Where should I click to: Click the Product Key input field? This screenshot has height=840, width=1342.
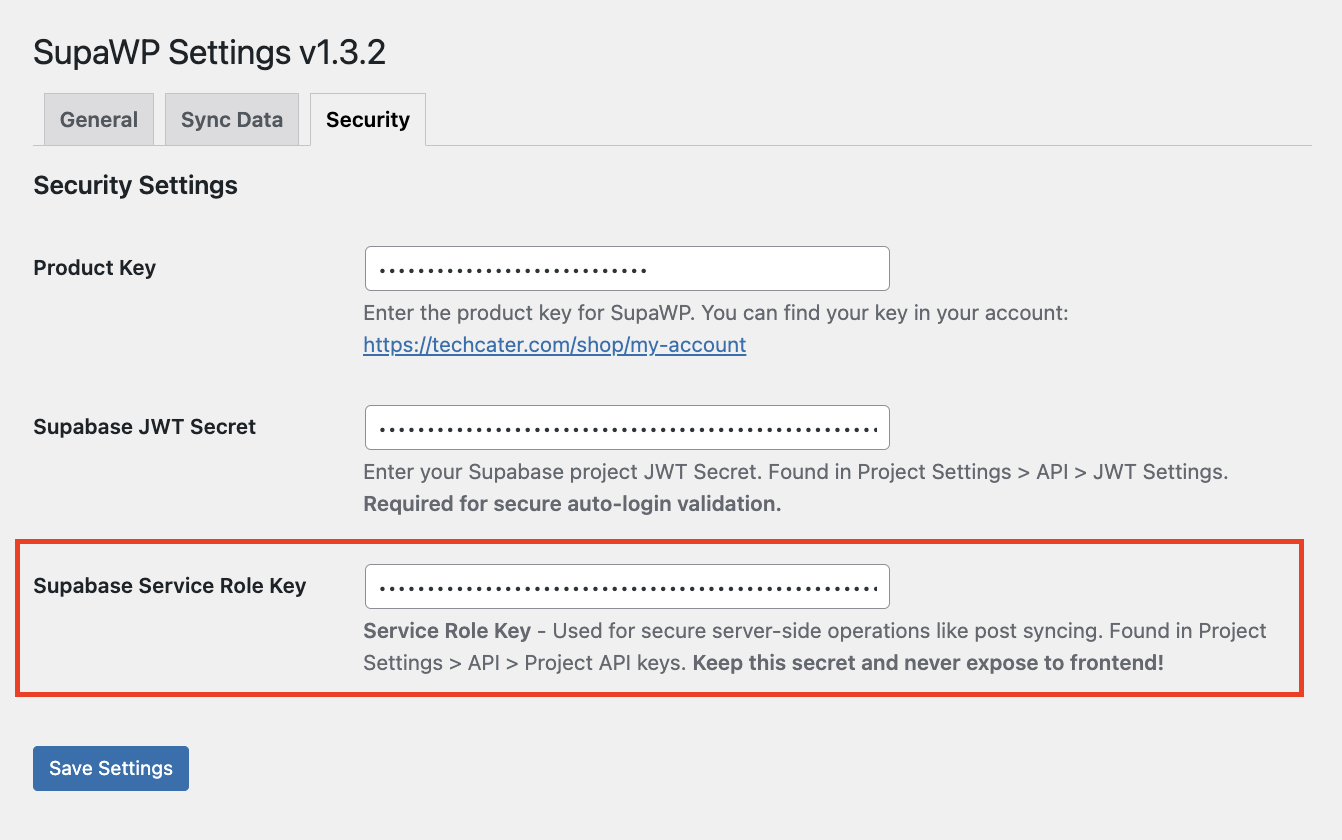(x=626, y=269)
